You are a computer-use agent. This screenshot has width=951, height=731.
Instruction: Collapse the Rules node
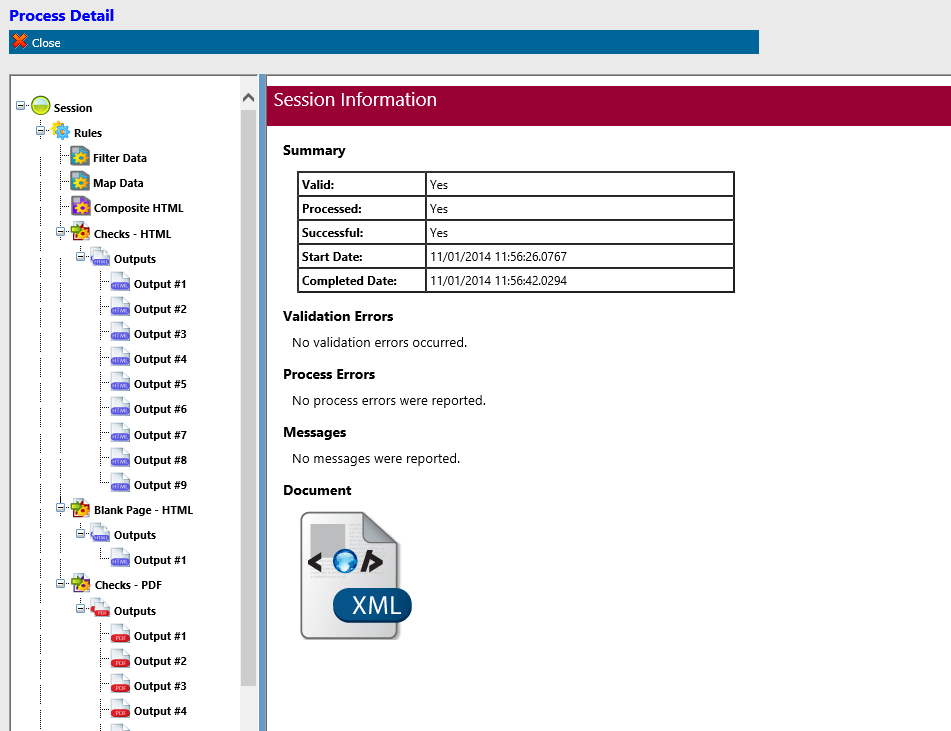41,130
